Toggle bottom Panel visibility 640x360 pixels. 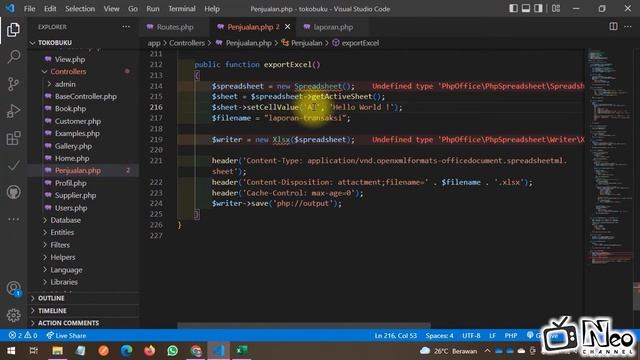(526, 8)
